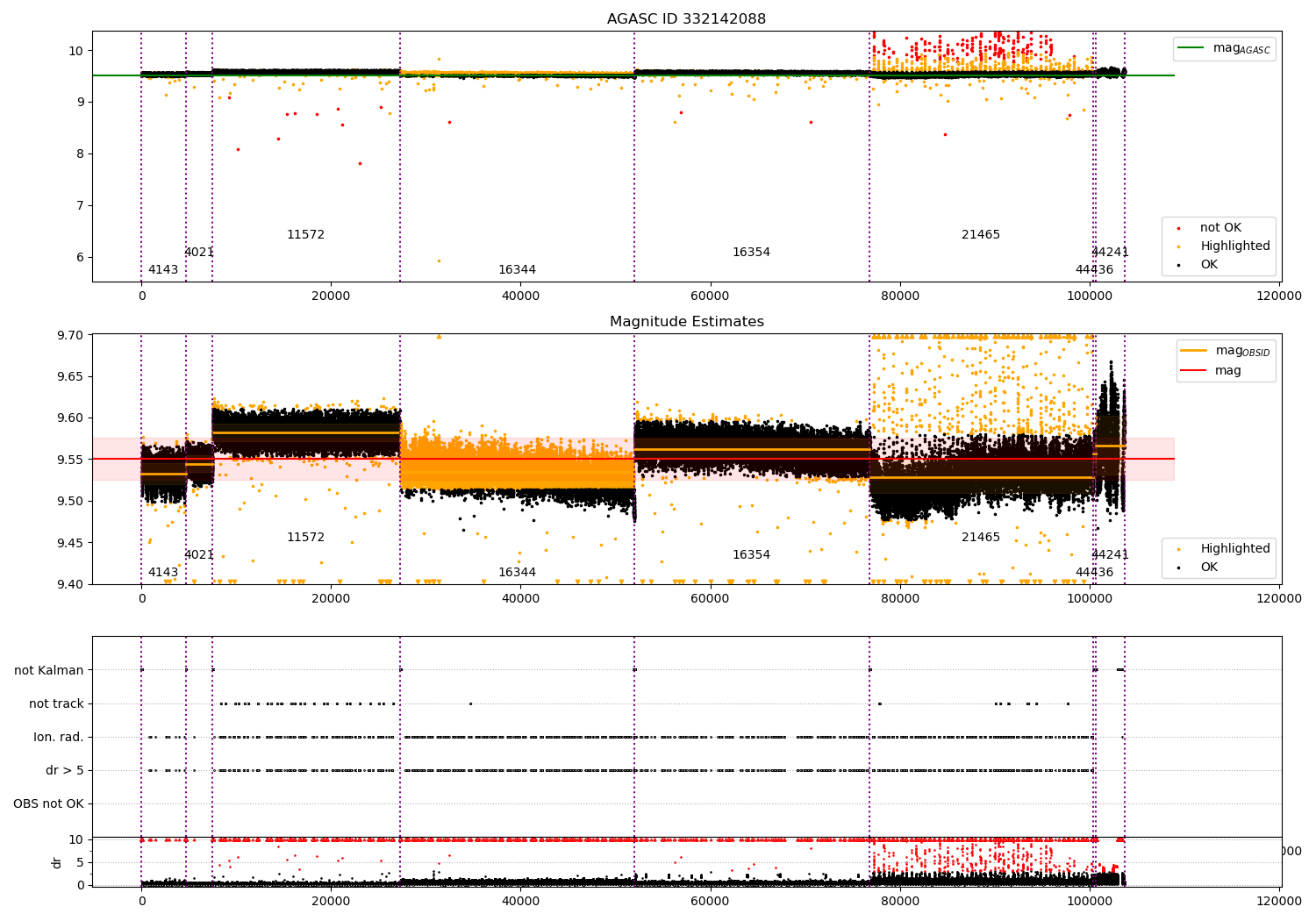1316x921 pixels.
Task: Click y-tick 9.70 in Magnitude Estimates plot
Action: point(69,335)
